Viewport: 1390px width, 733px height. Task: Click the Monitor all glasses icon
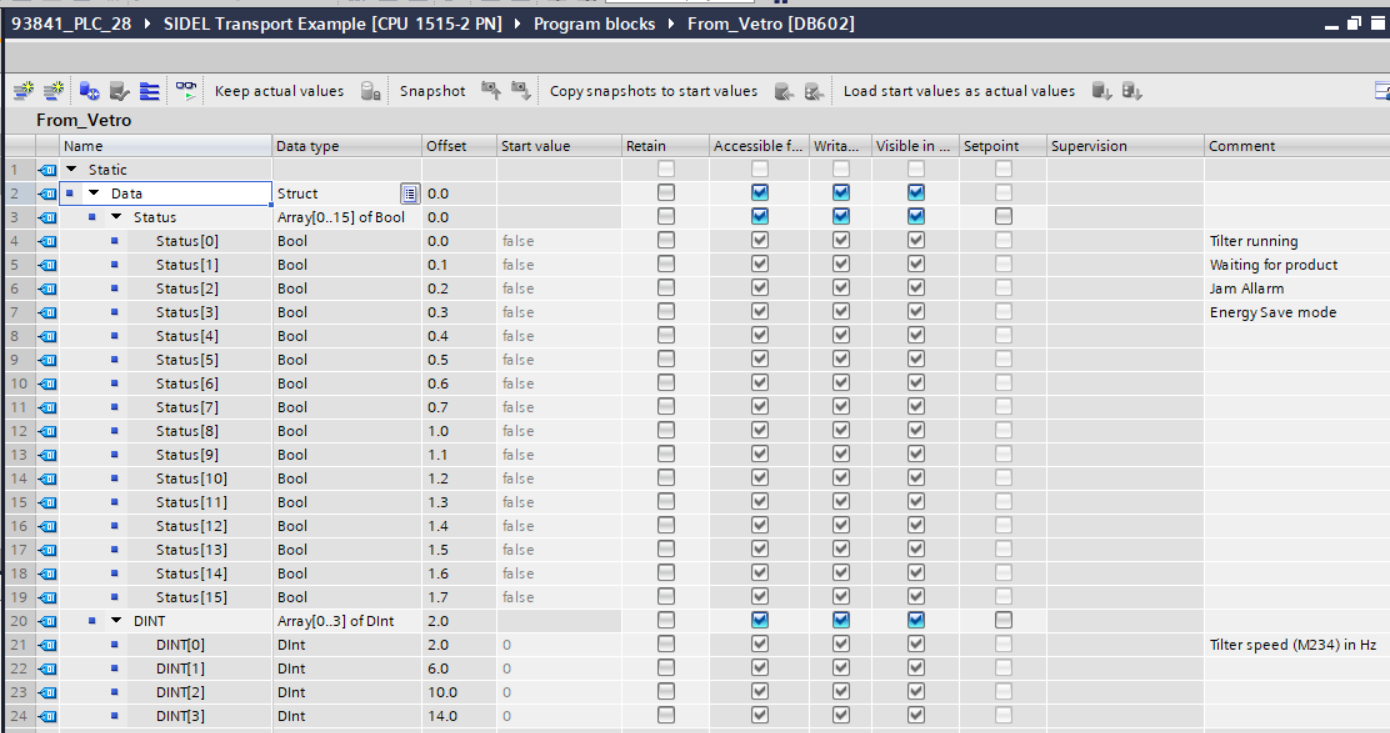click(x=186, y=90)
